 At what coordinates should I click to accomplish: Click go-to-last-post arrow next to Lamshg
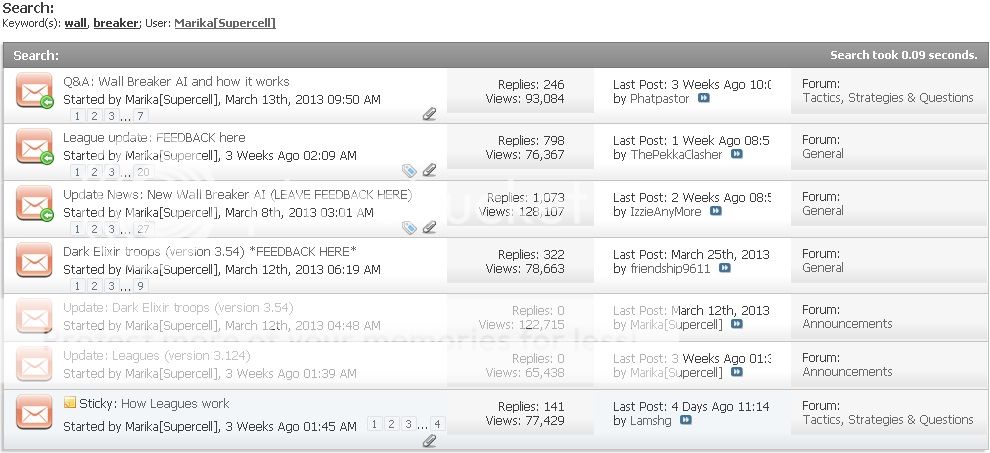coord(685,421)
